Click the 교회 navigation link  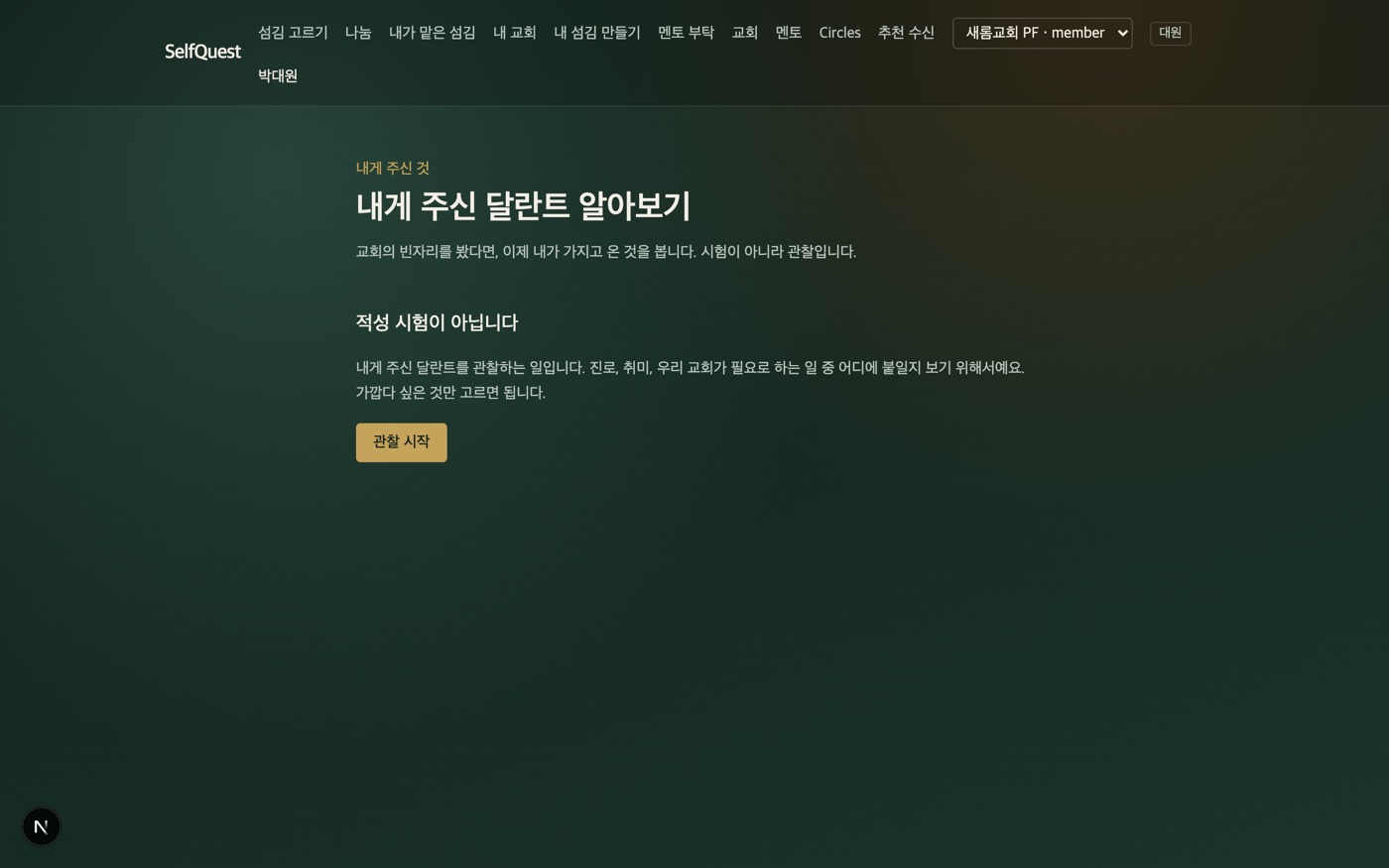click(745, 33)
